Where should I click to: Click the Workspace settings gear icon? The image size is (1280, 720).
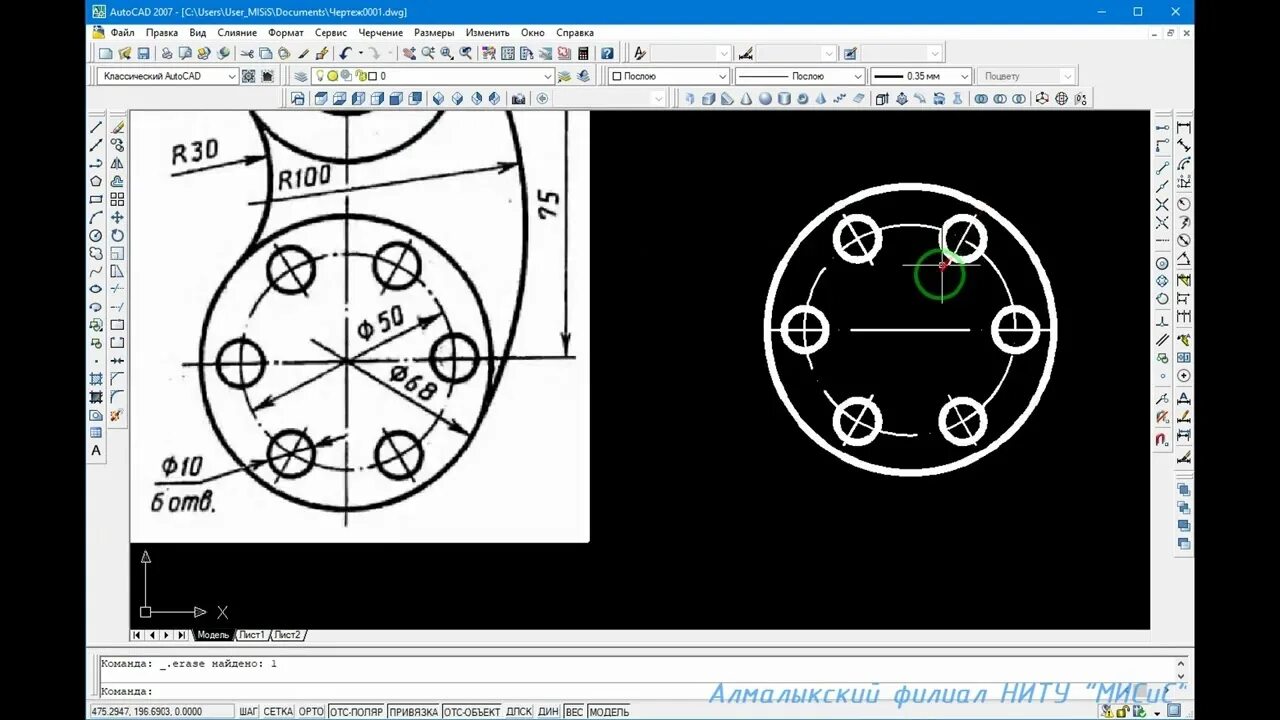coord(248,76)
